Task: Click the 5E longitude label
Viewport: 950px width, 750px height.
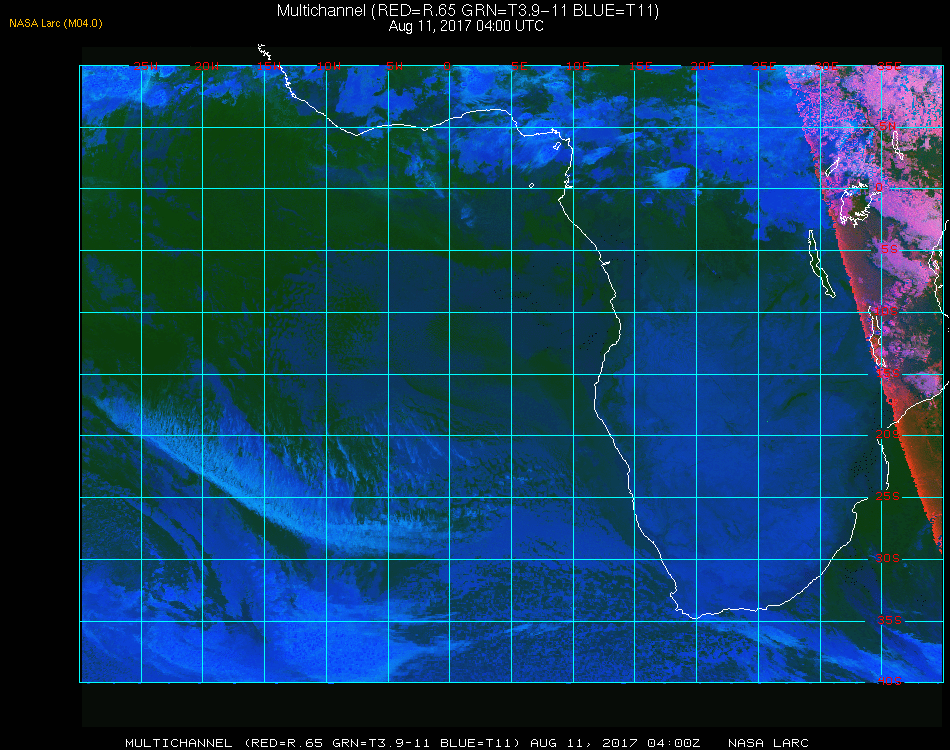Action: (x=519, y=66)
